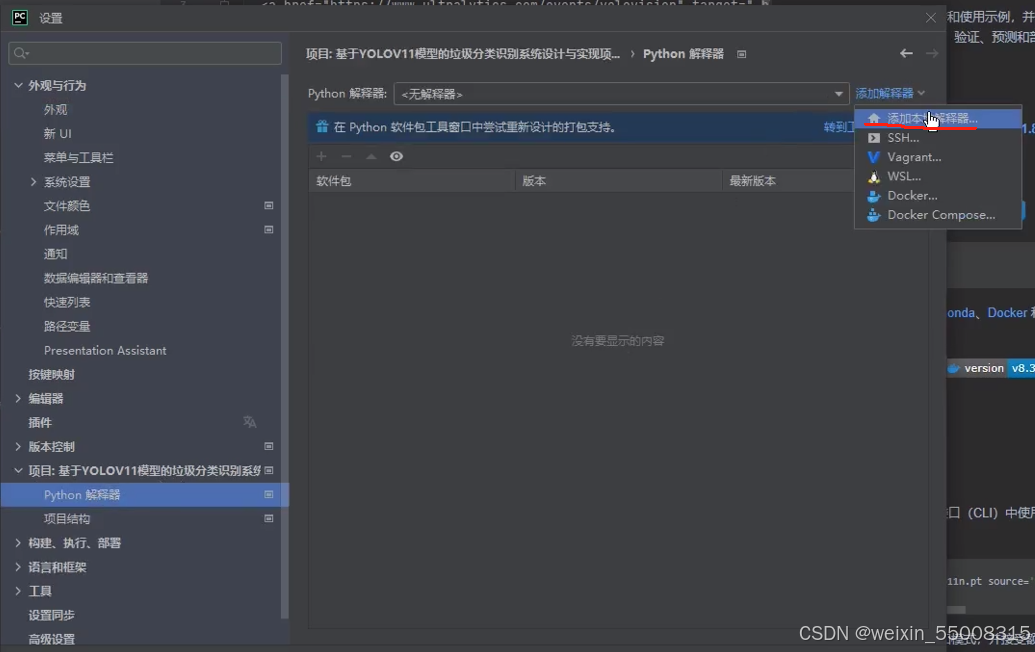Screen dimensions: 1035x652
Task: Click the 添加解释器 dropdown link
Action: click(890, 93)
